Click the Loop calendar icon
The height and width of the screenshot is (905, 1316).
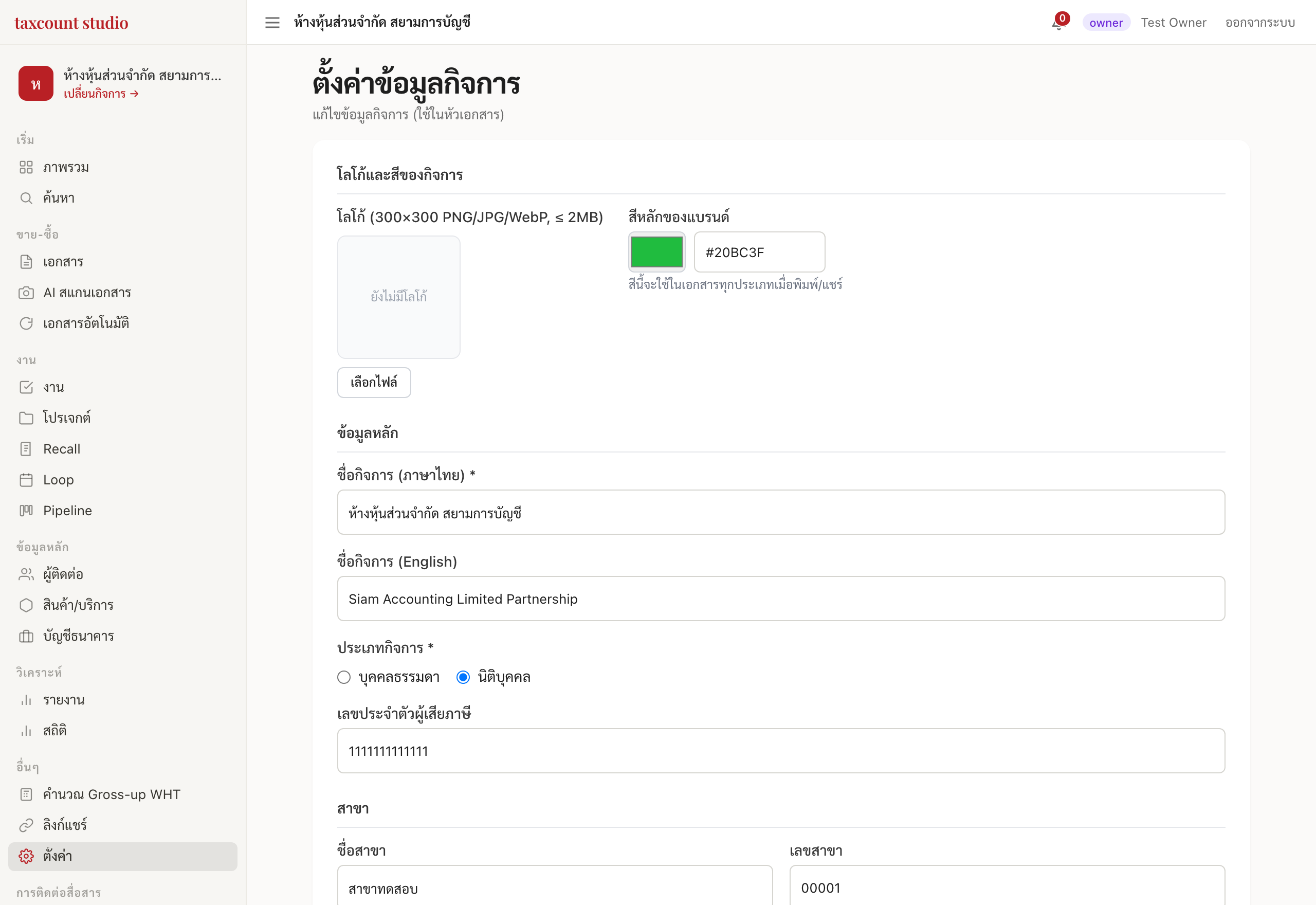click(26, 480)
